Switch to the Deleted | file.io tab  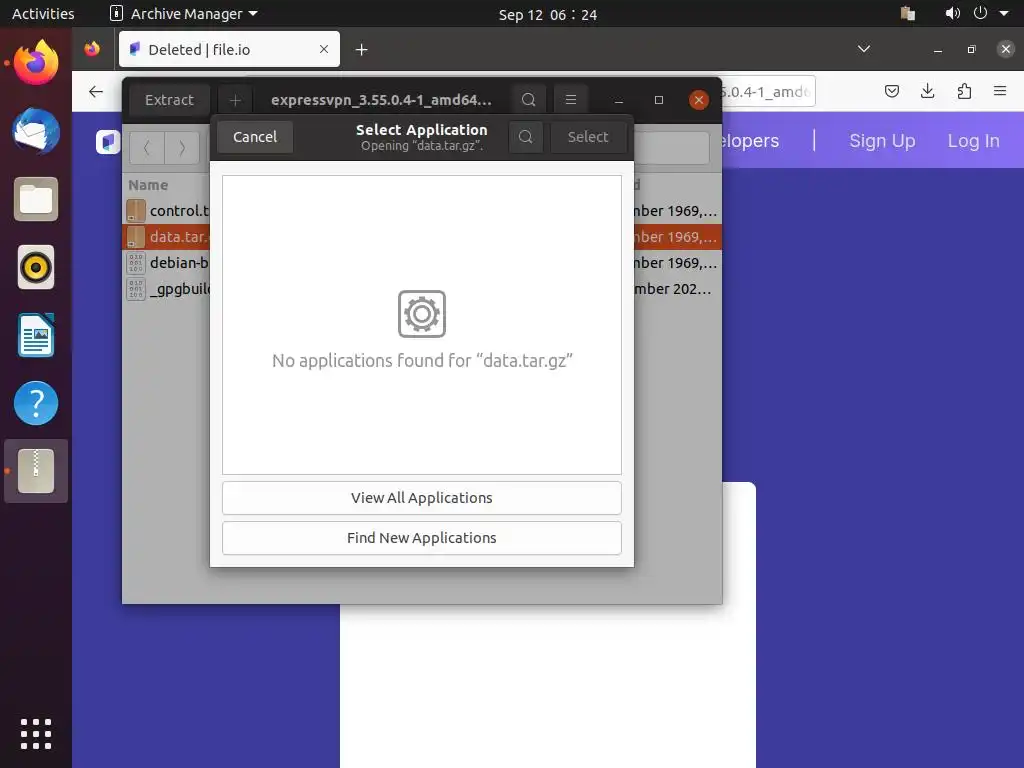[229, 49]
